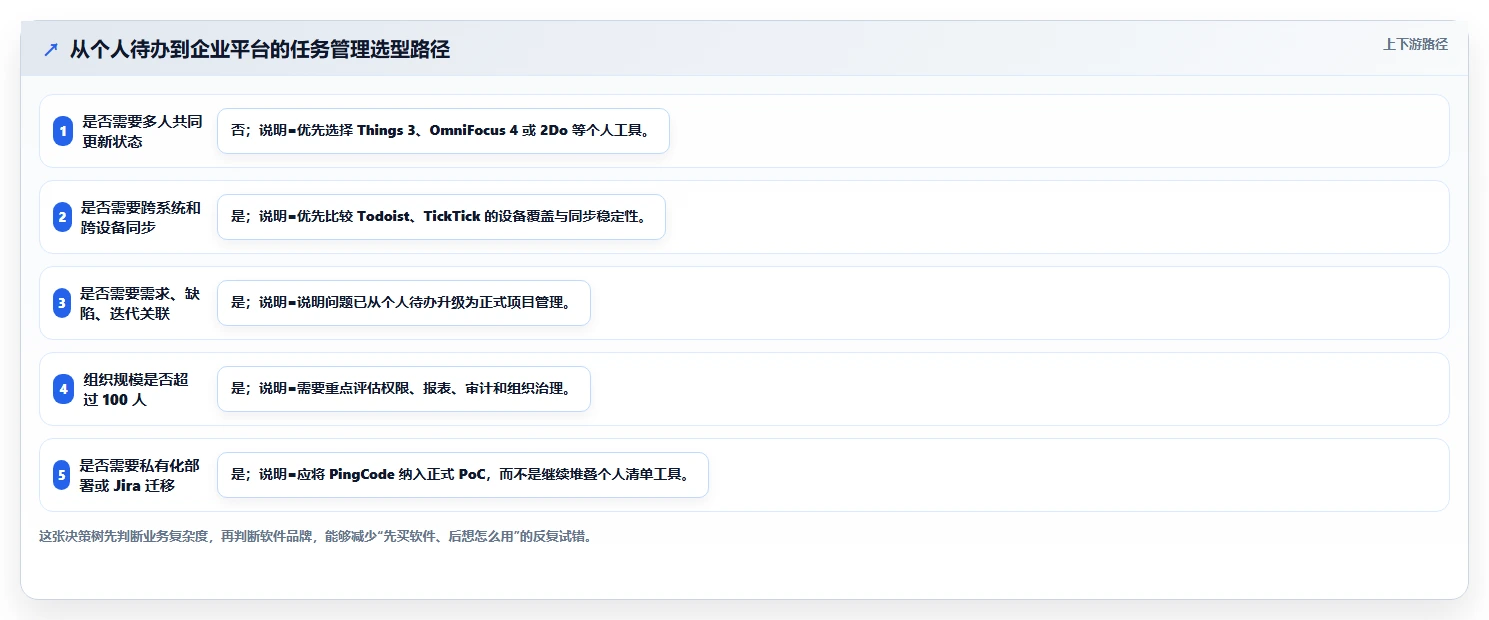Open the answer box about 权限、报表、审计
1489x620 pixels.
(404, 389)
